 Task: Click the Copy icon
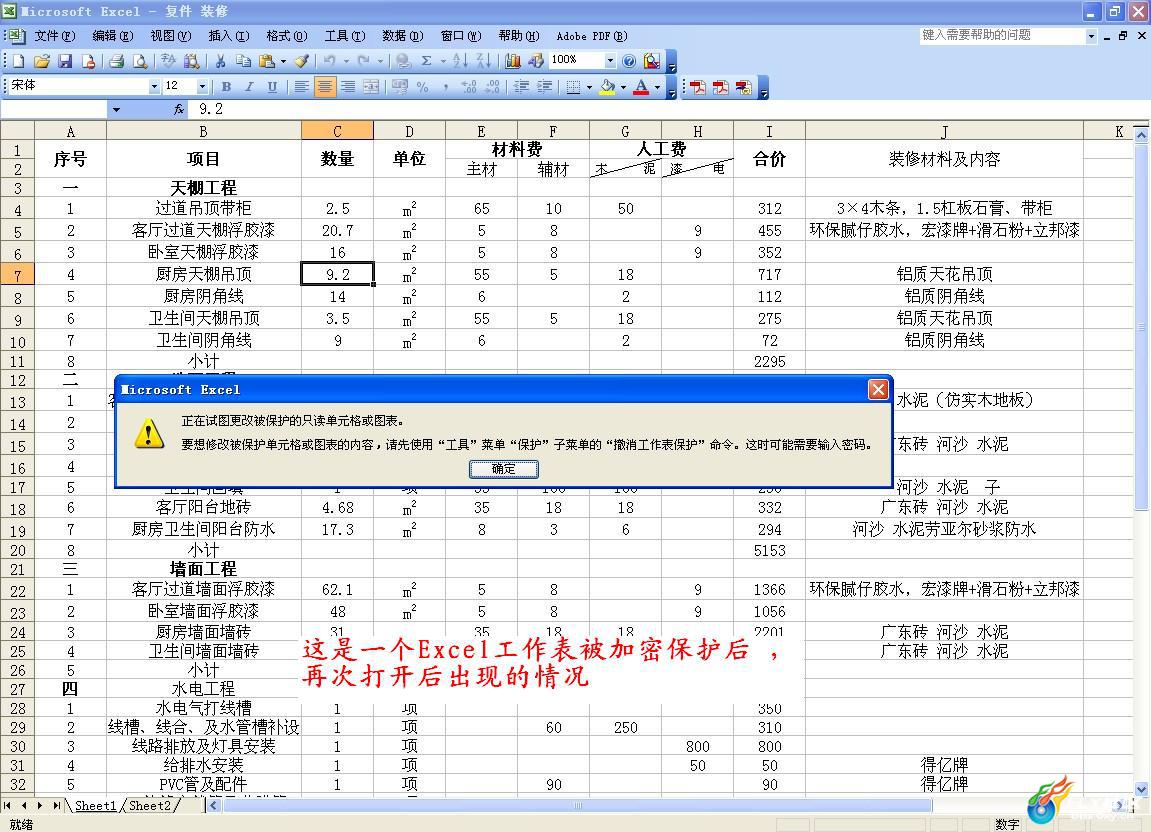tap(243, 61)
